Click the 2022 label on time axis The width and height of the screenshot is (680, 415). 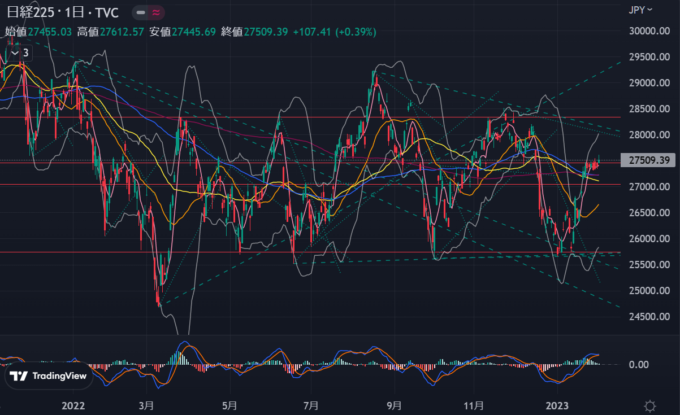(x=72, y=405)
